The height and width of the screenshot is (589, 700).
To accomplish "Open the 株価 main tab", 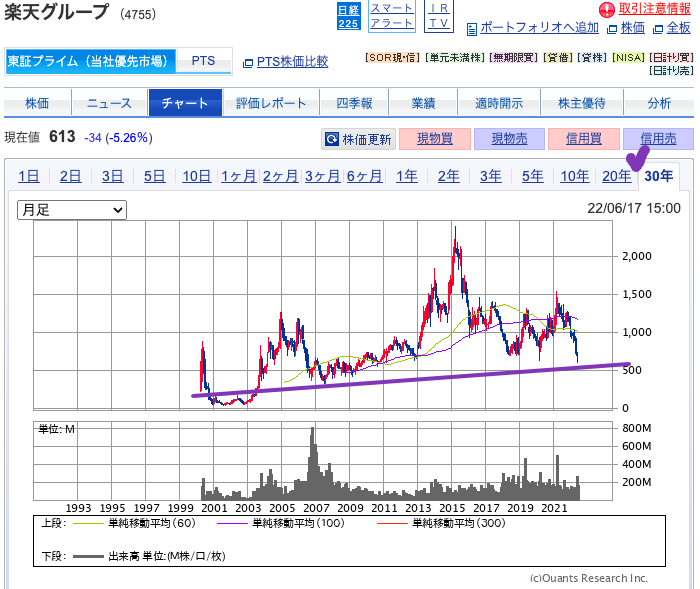I will 38,103.
